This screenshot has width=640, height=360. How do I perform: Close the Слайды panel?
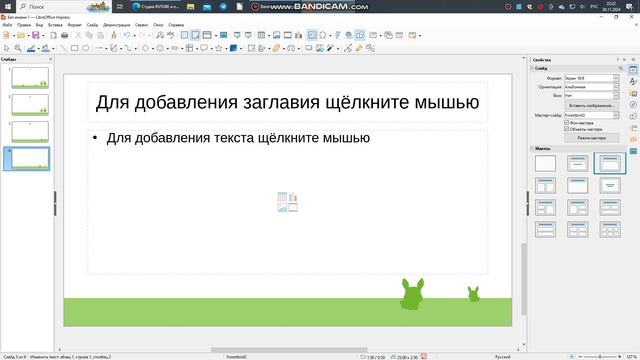pyautogui.click(x=51, y=59)
